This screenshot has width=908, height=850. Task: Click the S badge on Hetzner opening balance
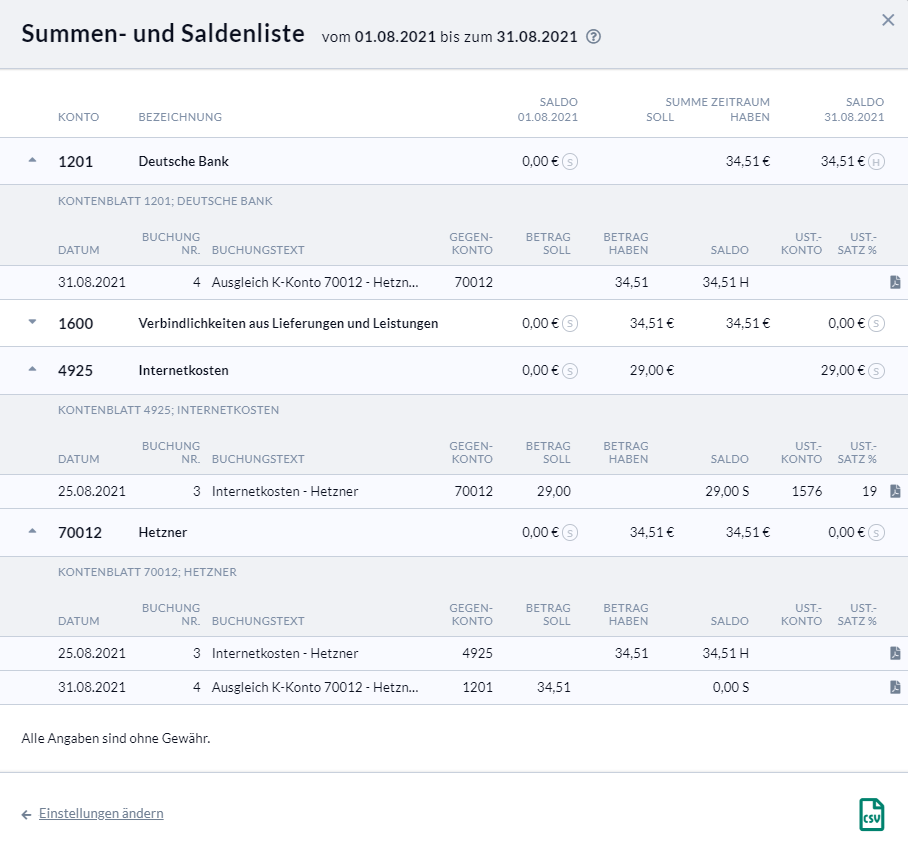pyautogui.click(x=570, y=533)
